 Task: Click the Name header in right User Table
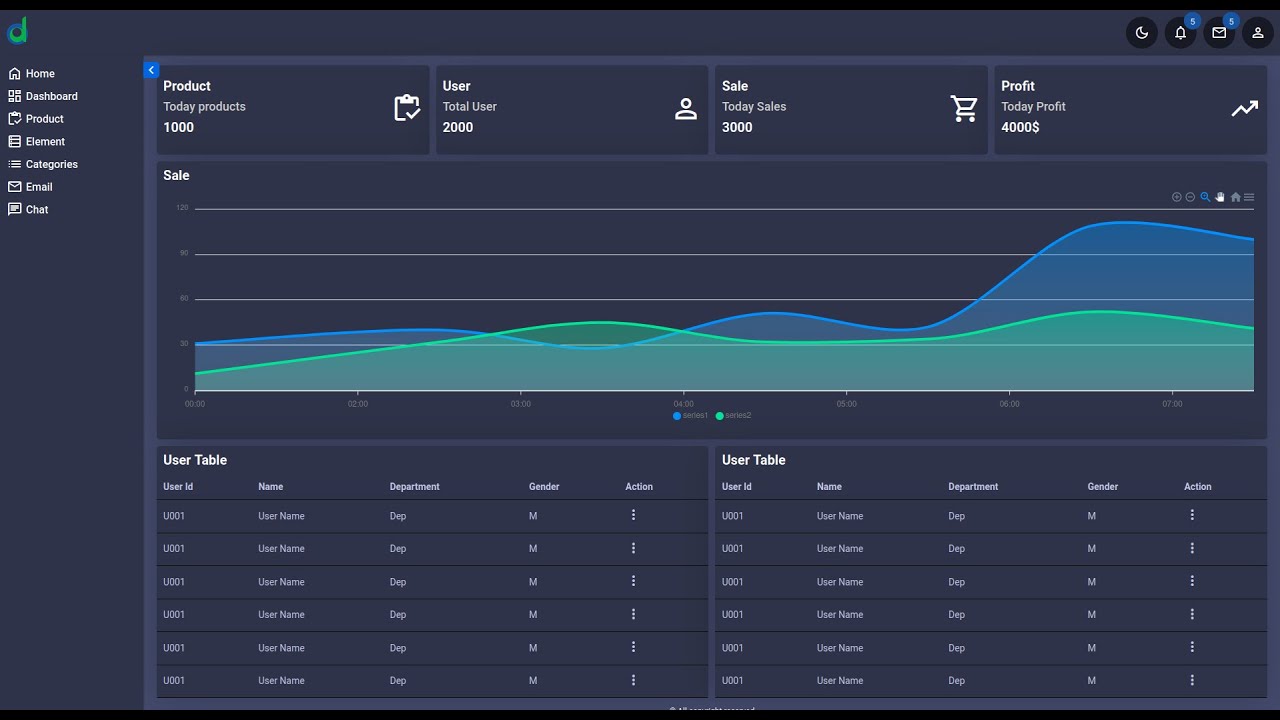pos(829,487)
